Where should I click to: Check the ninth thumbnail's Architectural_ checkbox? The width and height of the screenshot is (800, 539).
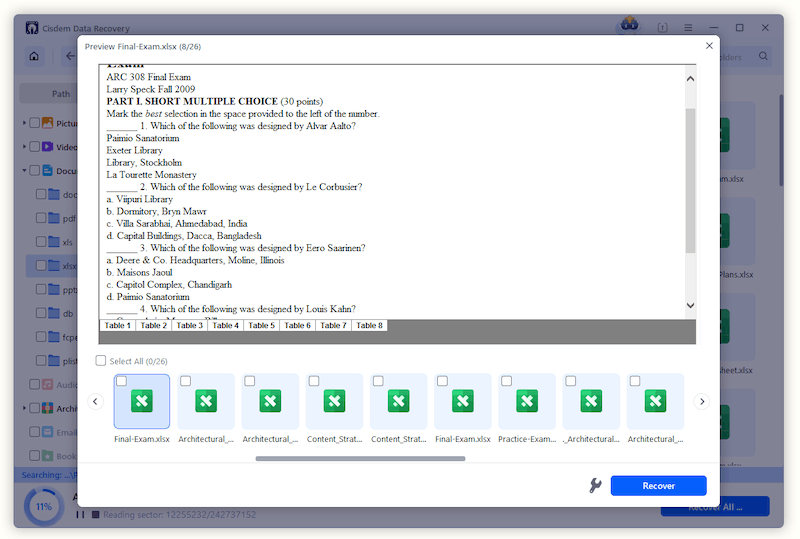coord(635,381)
